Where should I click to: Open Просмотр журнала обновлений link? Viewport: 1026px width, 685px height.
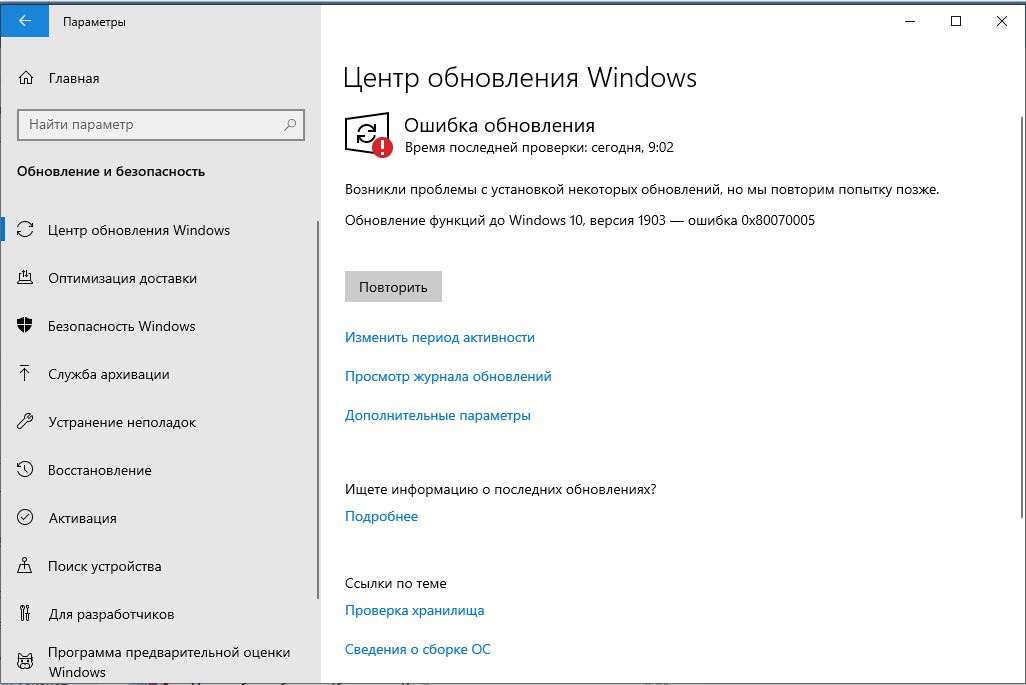click(x=448, y=376)
